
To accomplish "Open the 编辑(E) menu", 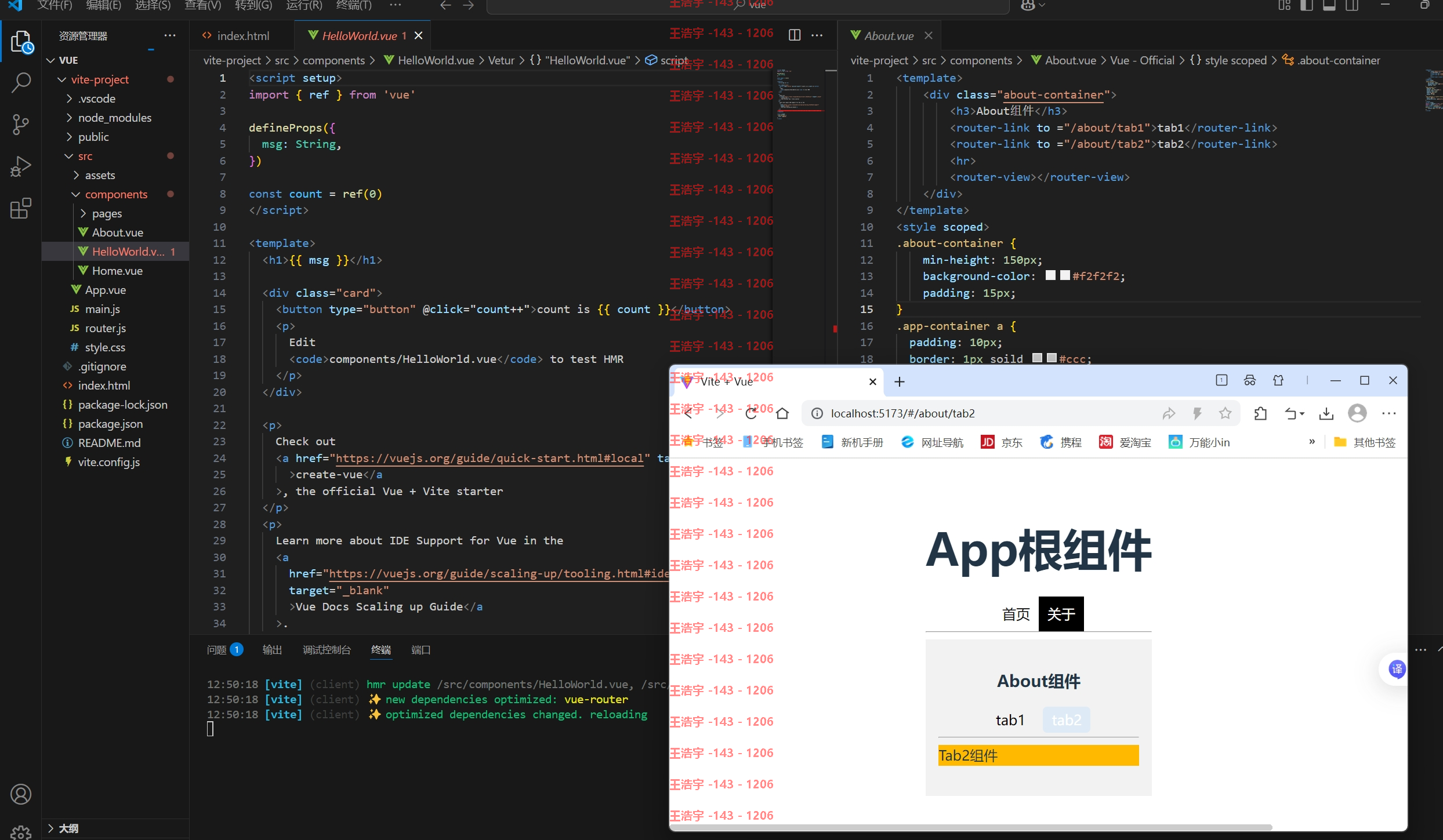I will (x=104, y=5).
